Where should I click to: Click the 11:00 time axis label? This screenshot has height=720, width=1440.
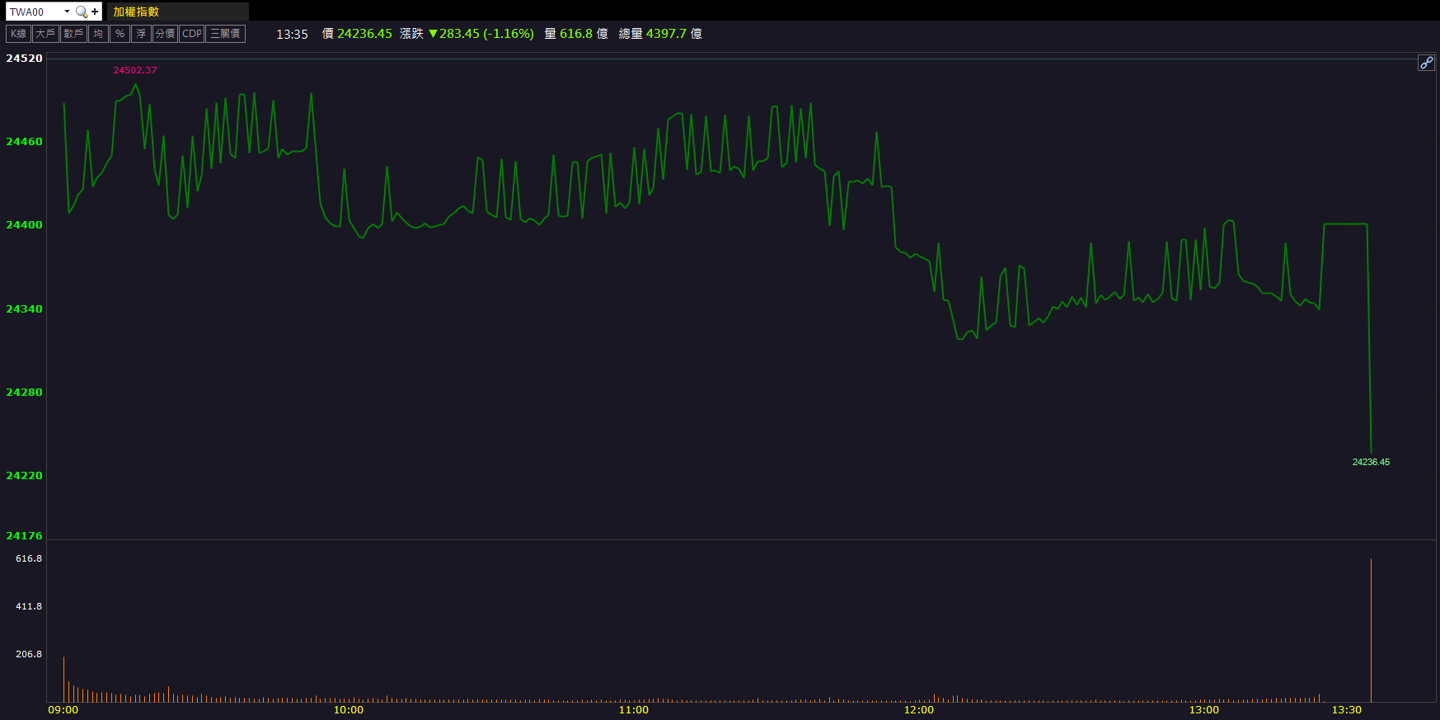[x=633, y=710]
